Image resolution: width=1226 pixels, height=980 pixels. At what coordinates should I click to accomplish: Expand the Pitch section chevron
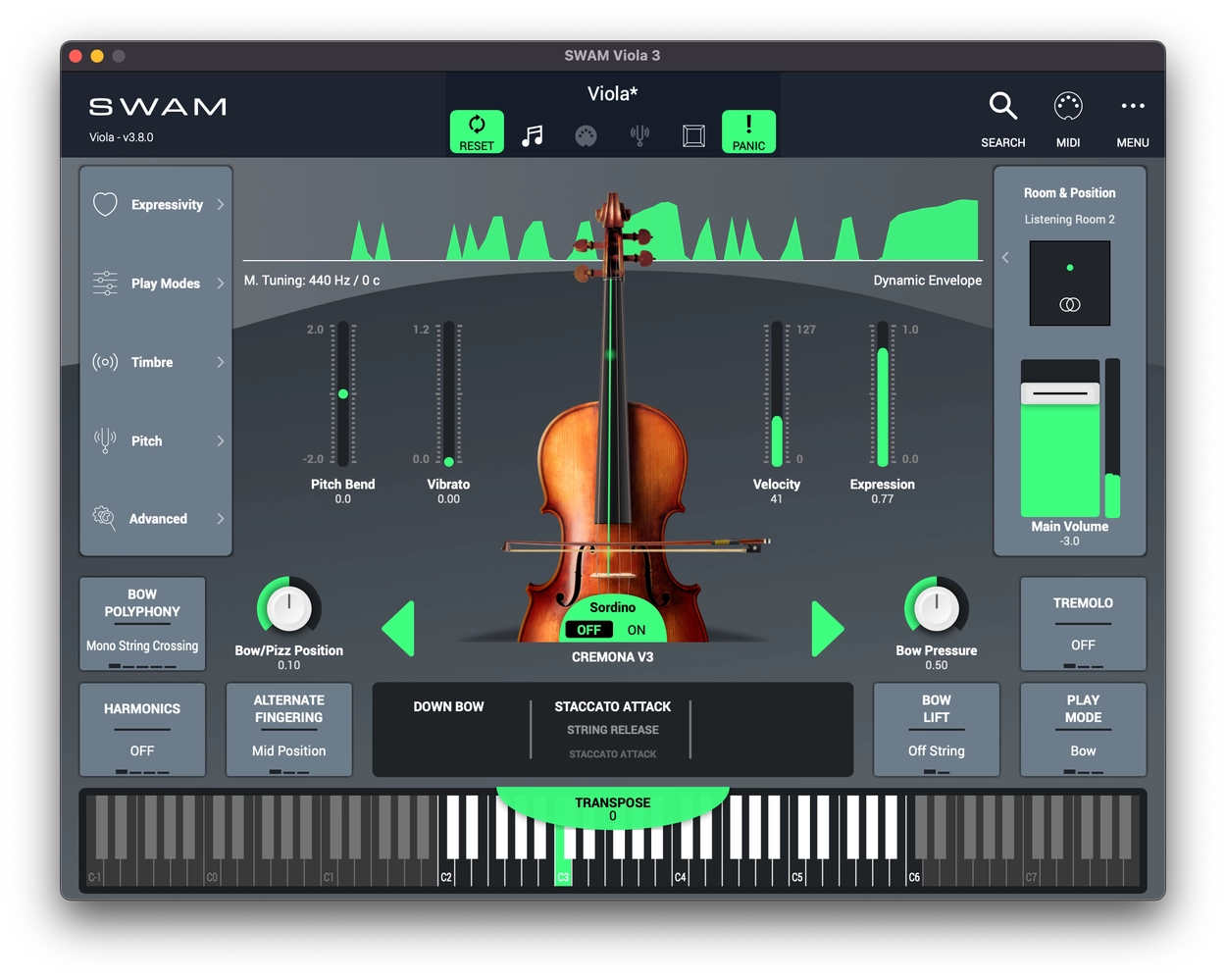(221, 440)
